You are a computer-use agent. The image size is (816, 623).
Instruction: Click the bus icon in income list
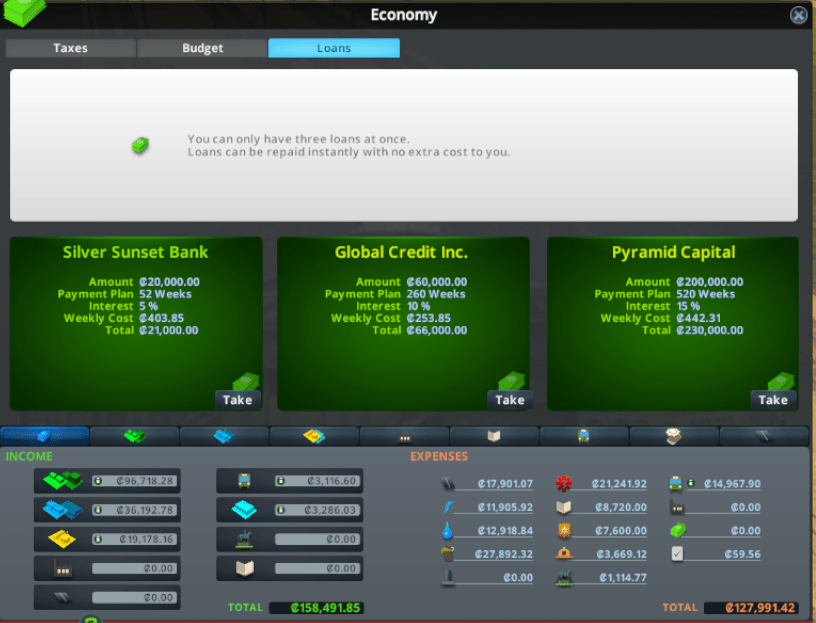click(244, 480)
